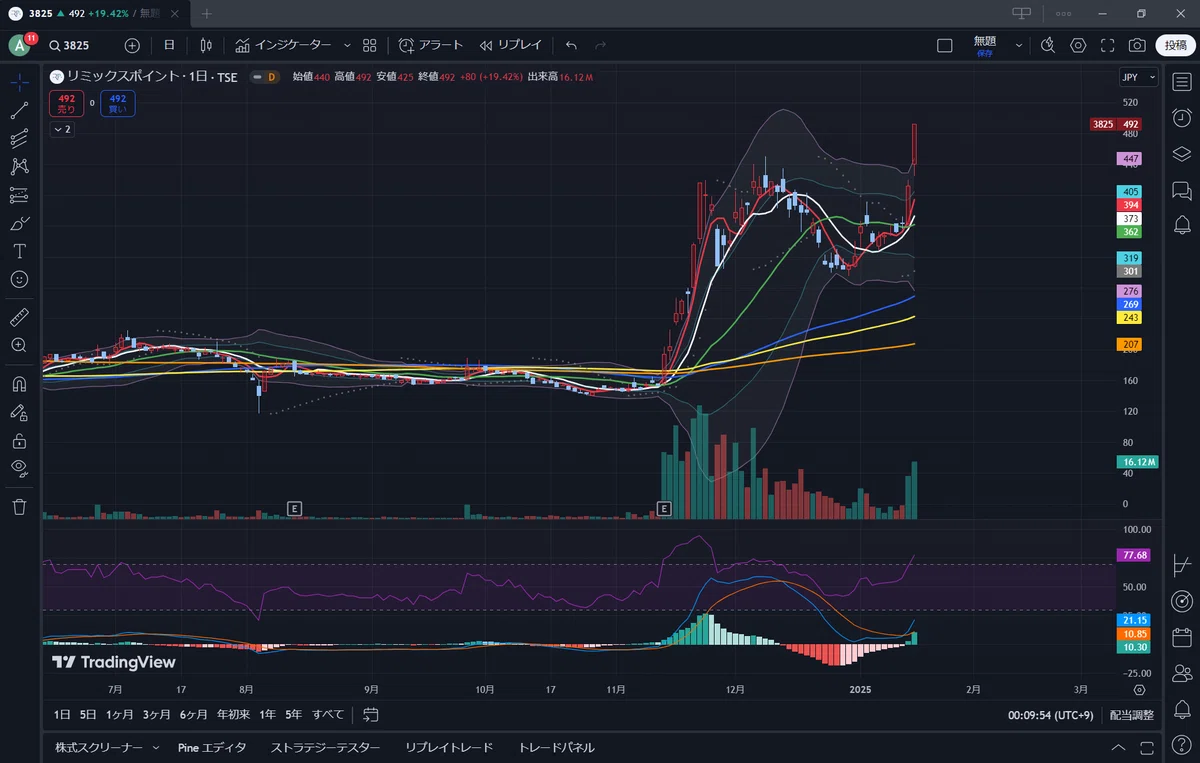Switch to ストラテジーテスター tab

[325, 747]
